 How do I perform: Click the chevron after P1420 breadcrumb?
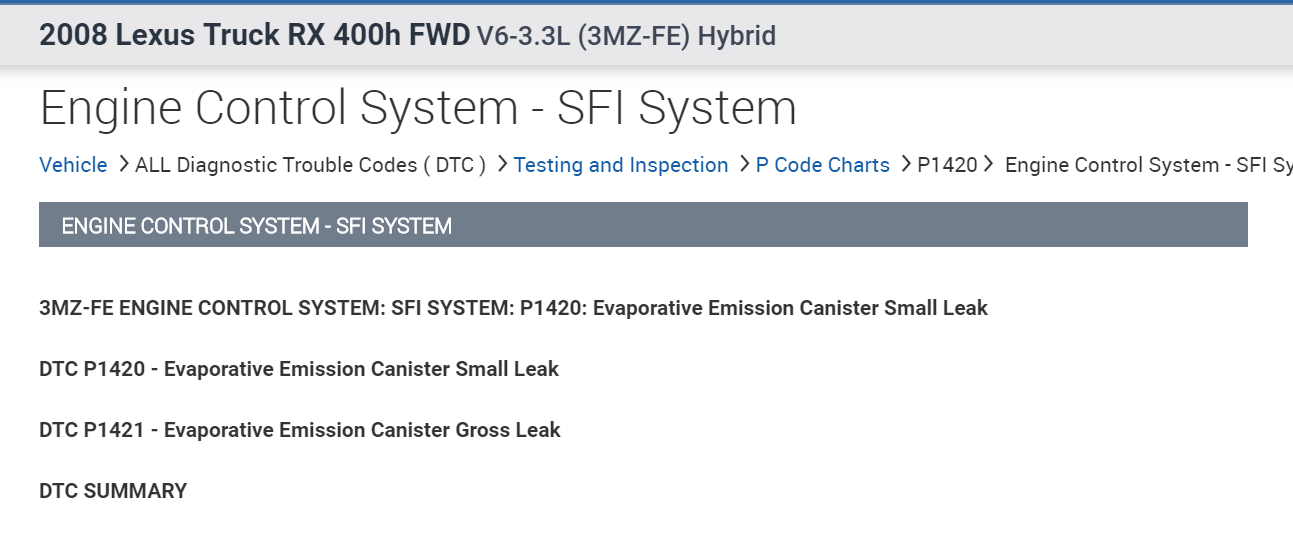[989, 164]
